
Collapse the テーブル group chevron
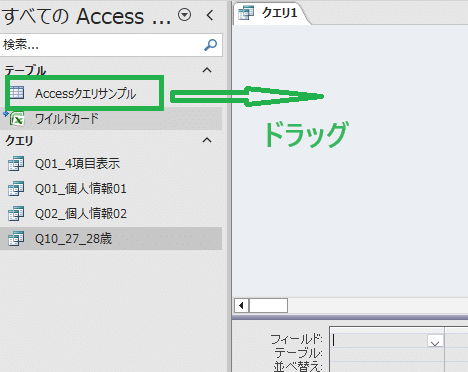207,70
